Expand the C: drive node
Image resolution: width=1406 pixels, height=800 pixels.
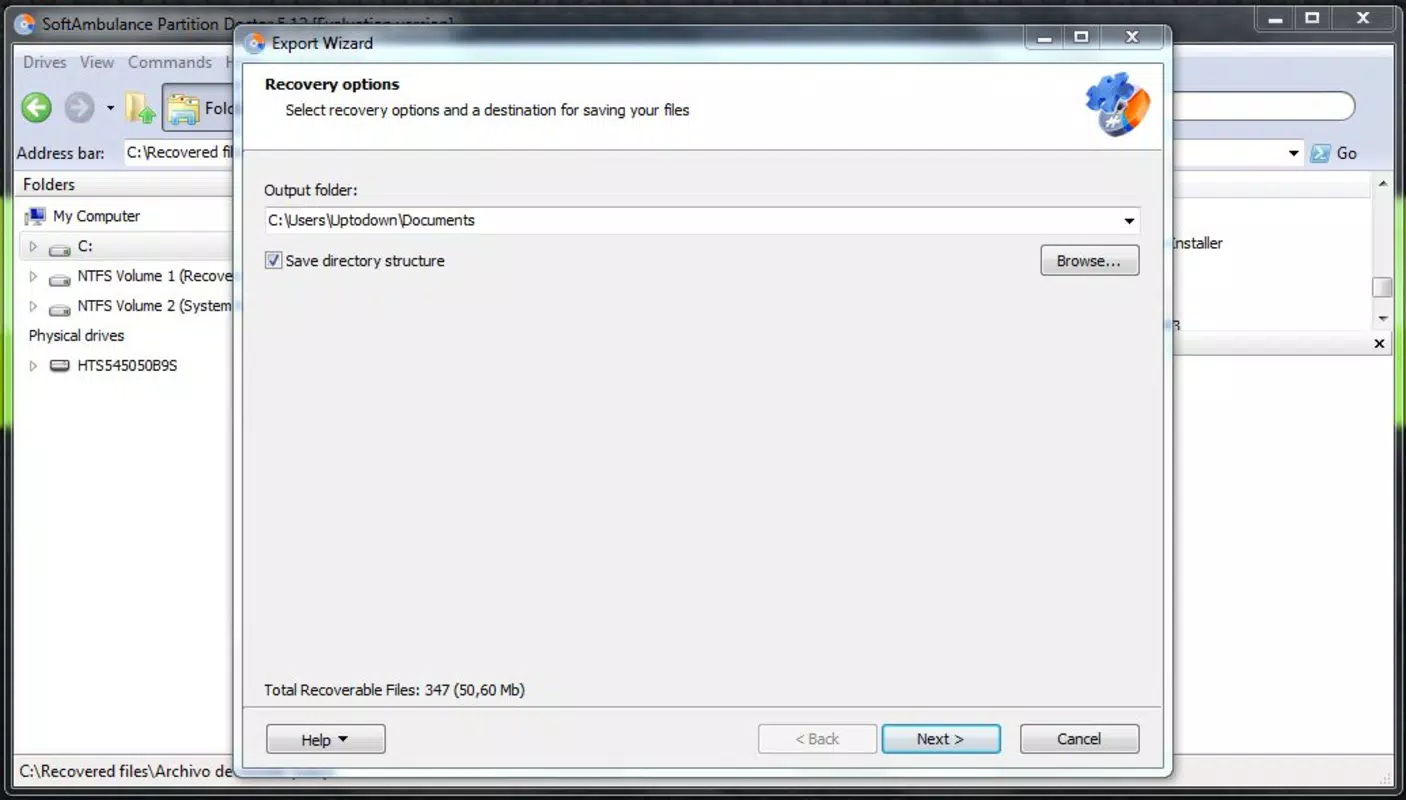coord(33,246)
